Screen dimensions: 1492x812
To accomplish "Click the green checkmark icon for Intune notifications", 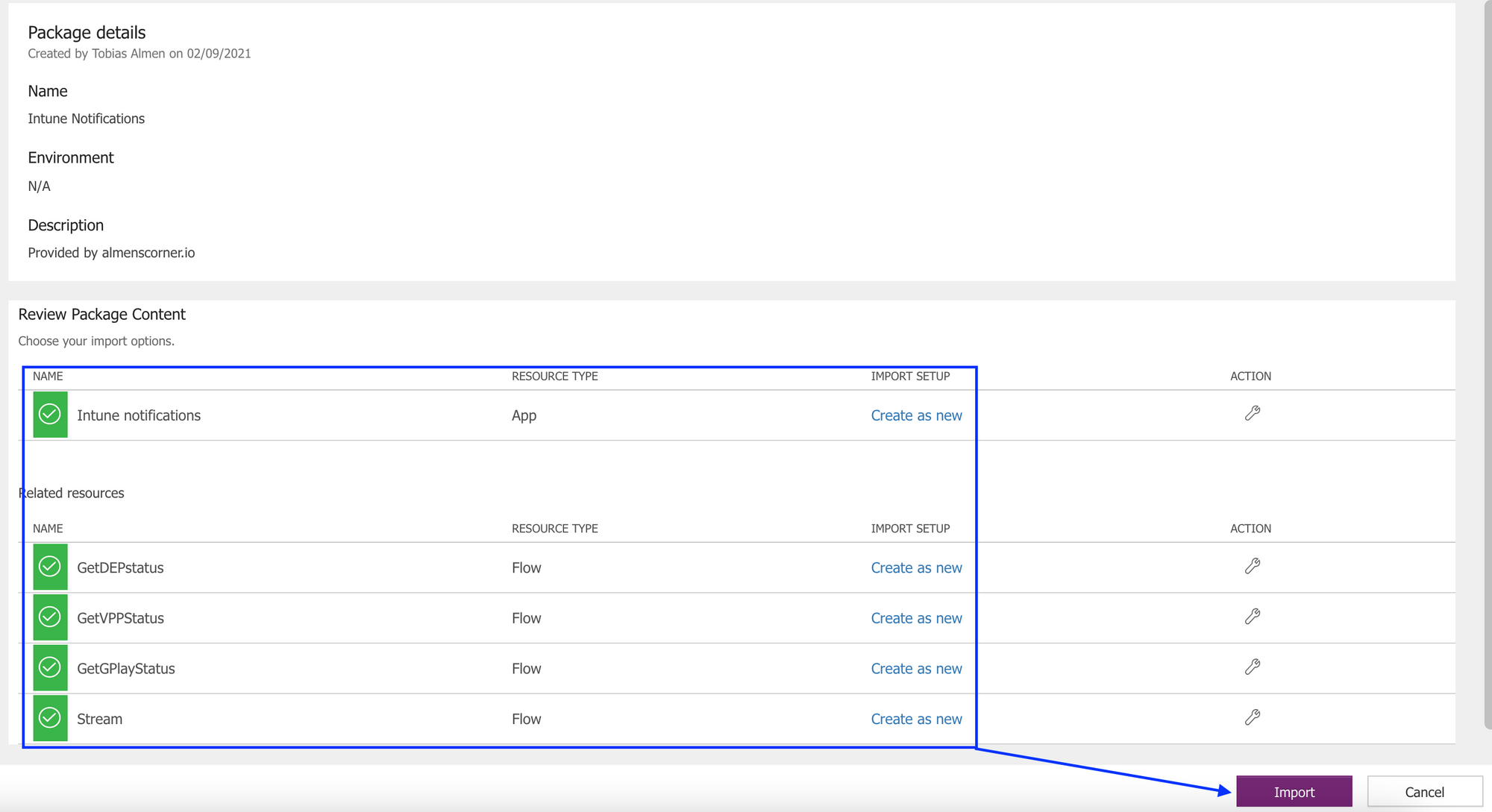I will pos(50,415).
